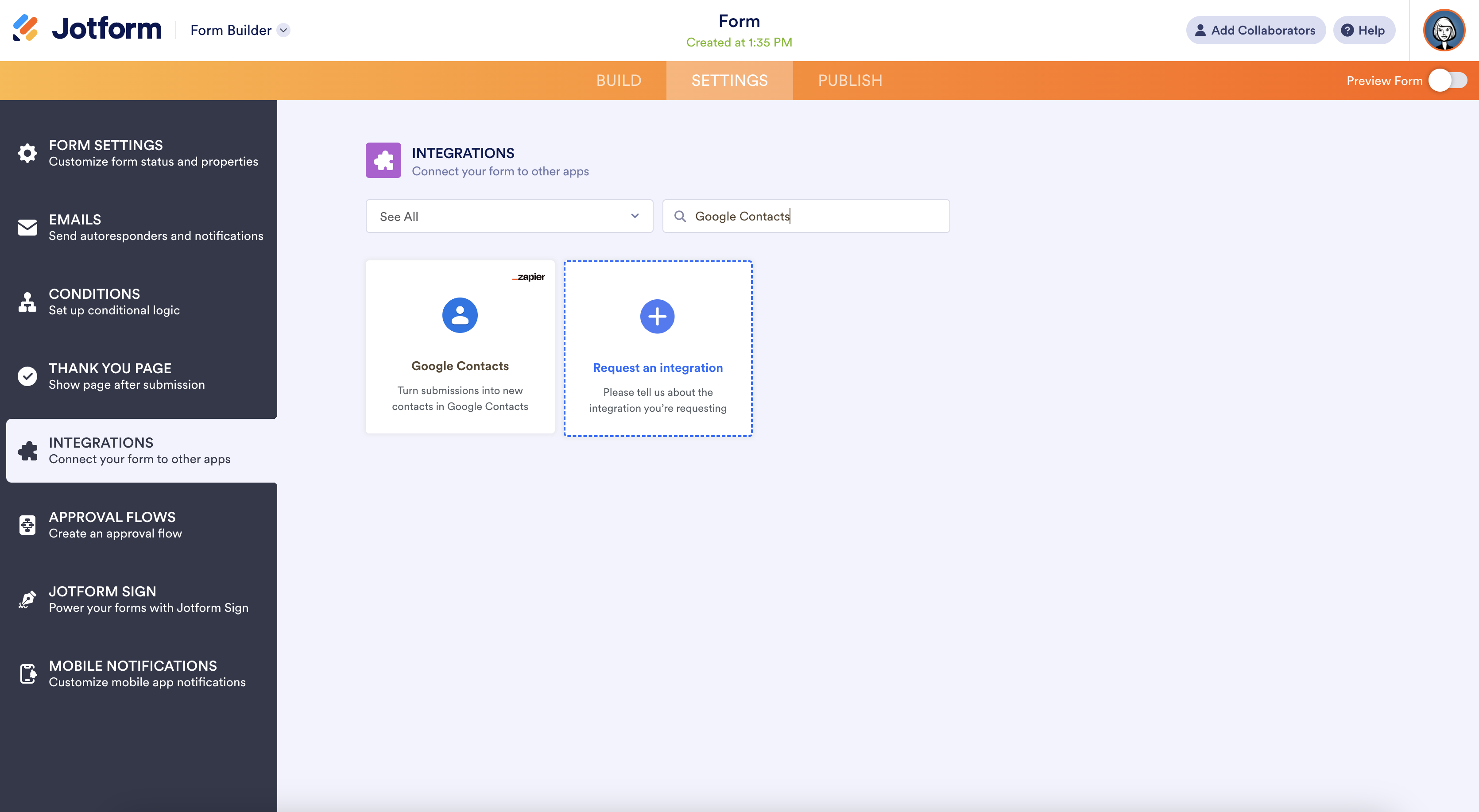Click the Mobile Notifications phone icon

tap(27, 673)
